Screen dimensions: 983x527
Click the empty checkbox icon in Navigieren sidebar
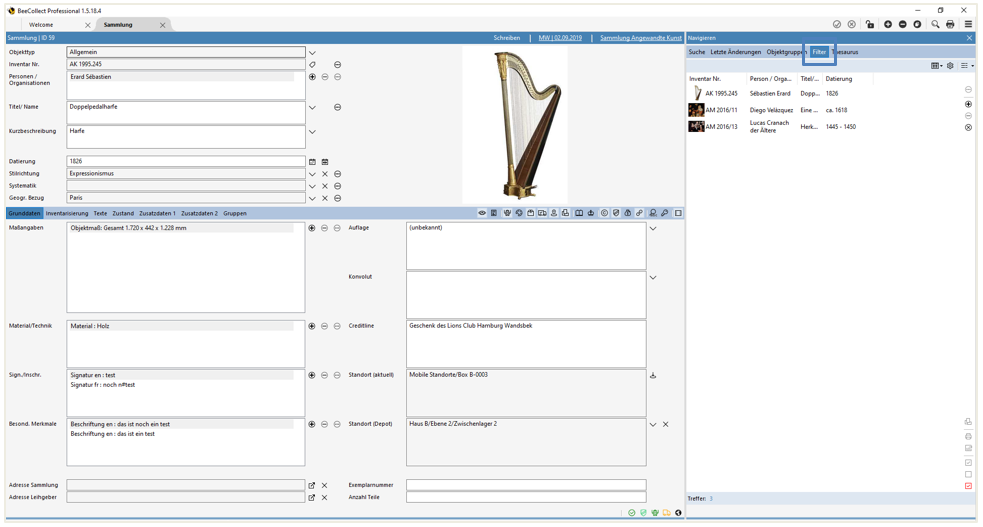pyautogui.click(x=968, y=474)
